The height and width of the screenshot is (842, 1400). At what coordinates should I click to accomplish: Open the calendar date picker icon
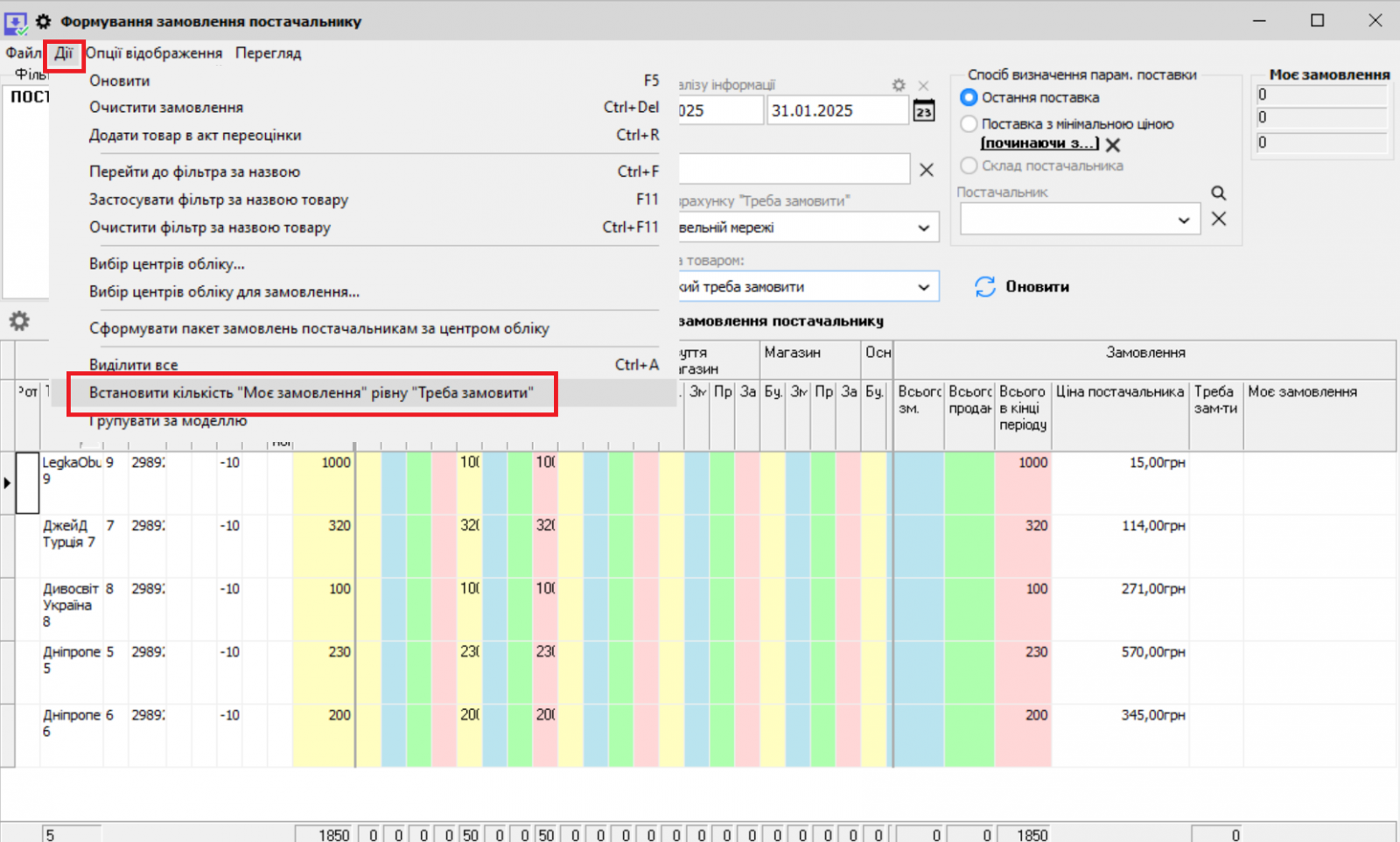tap(925, 110)
